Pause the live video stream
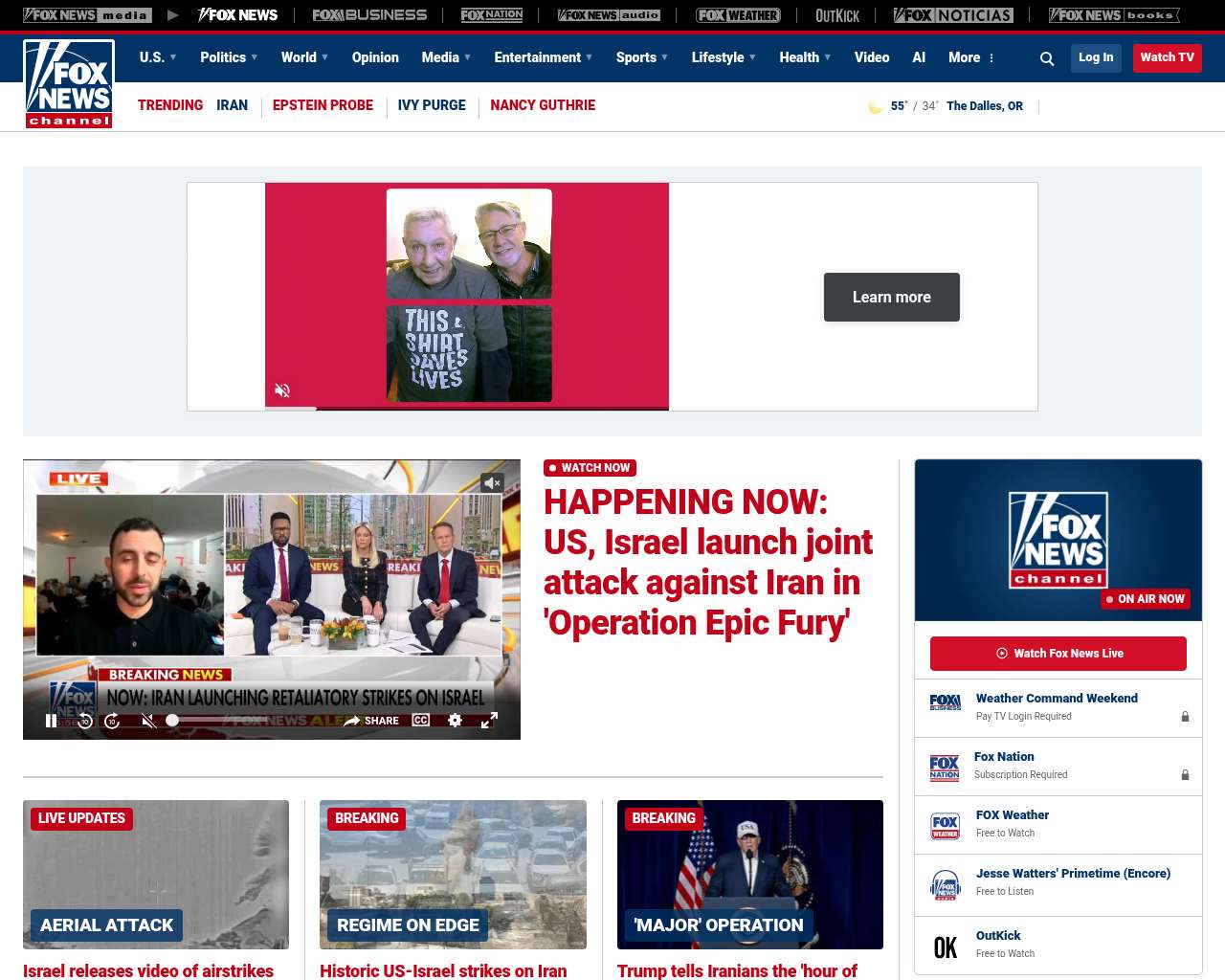Screen dimensions: 1225x980 pos(52,721)
